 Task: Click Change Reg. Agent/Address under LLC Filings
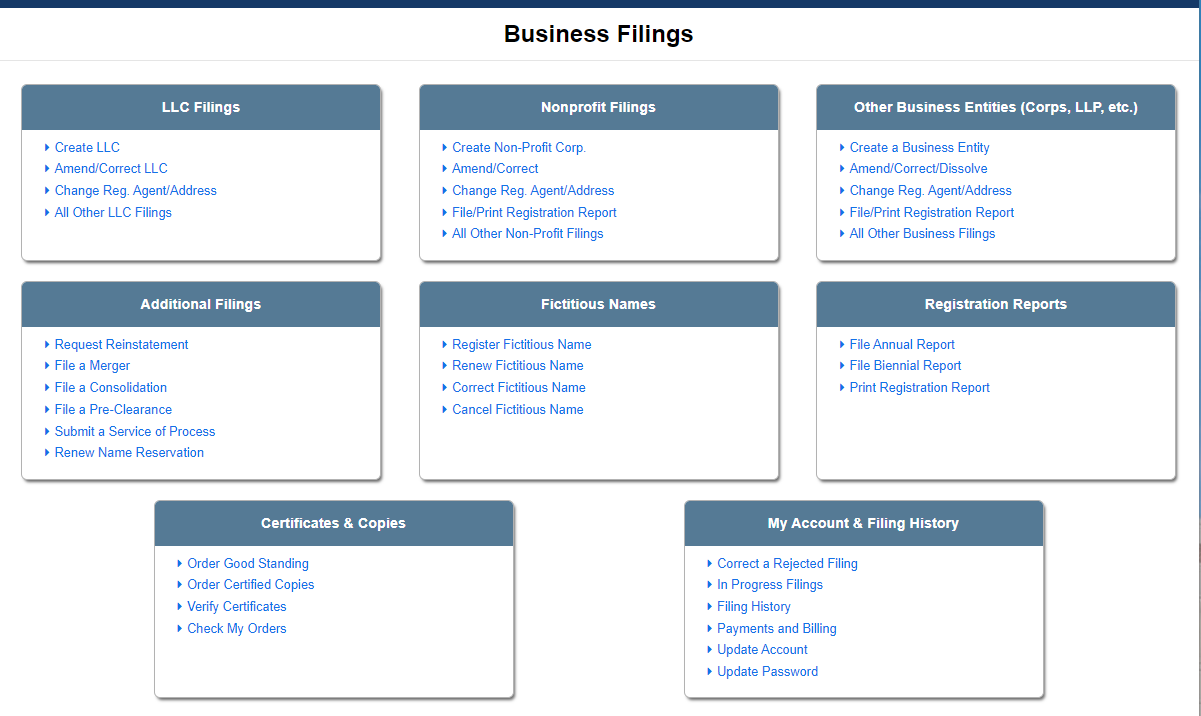tap(135, 190)
